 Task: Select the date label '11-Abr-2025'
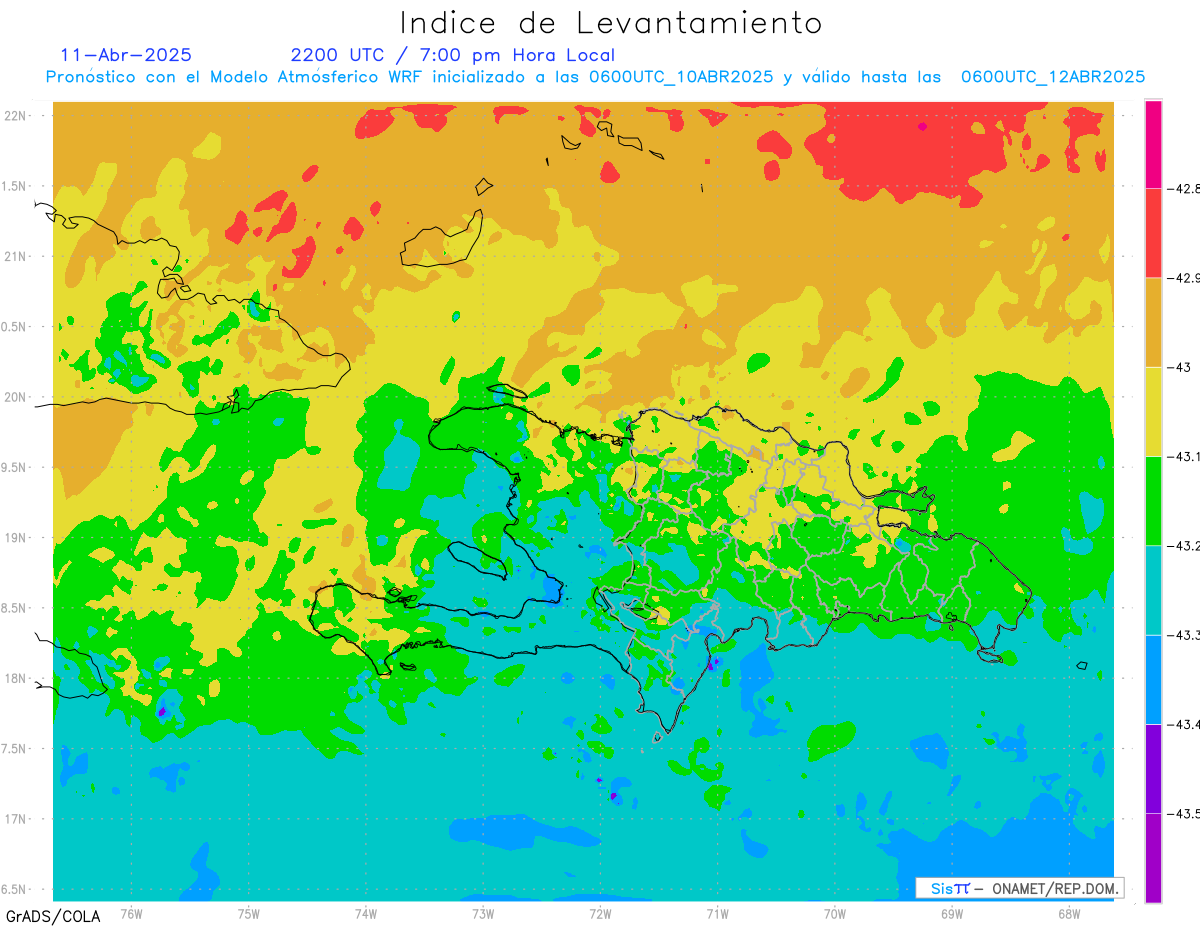click(x=126, y=55)
